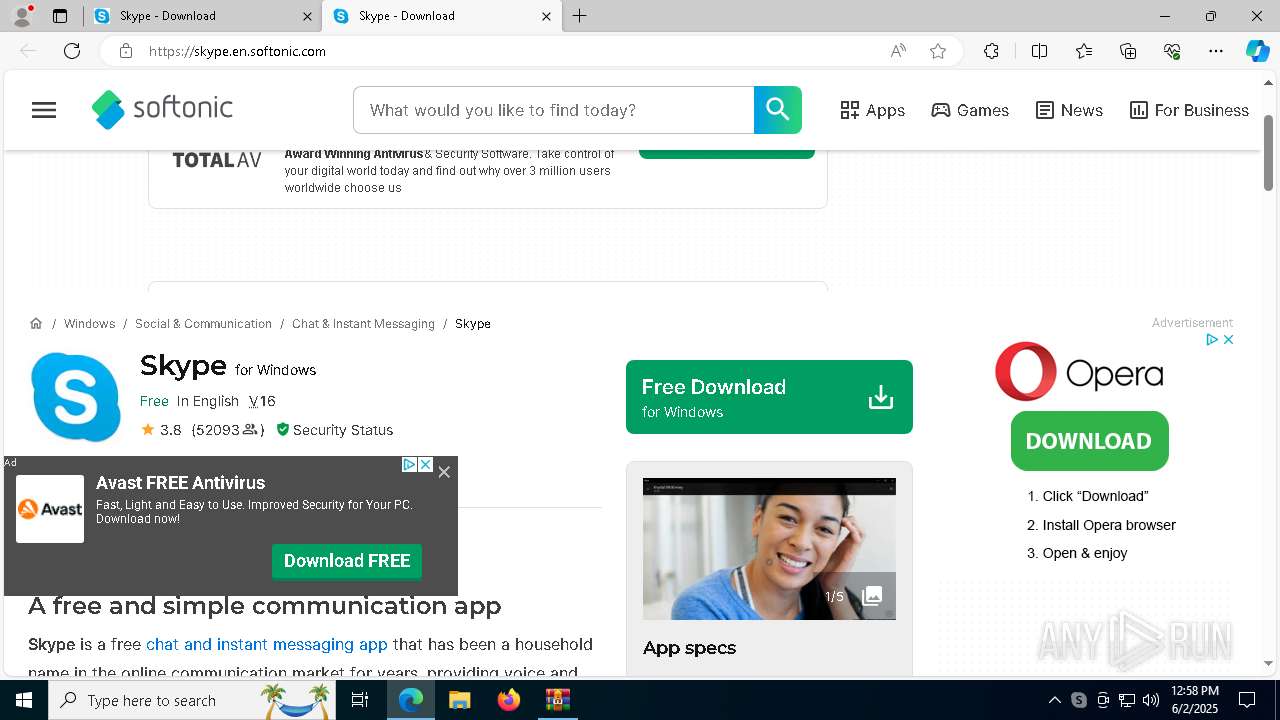Add page to favorites star

tap(938, 51)
